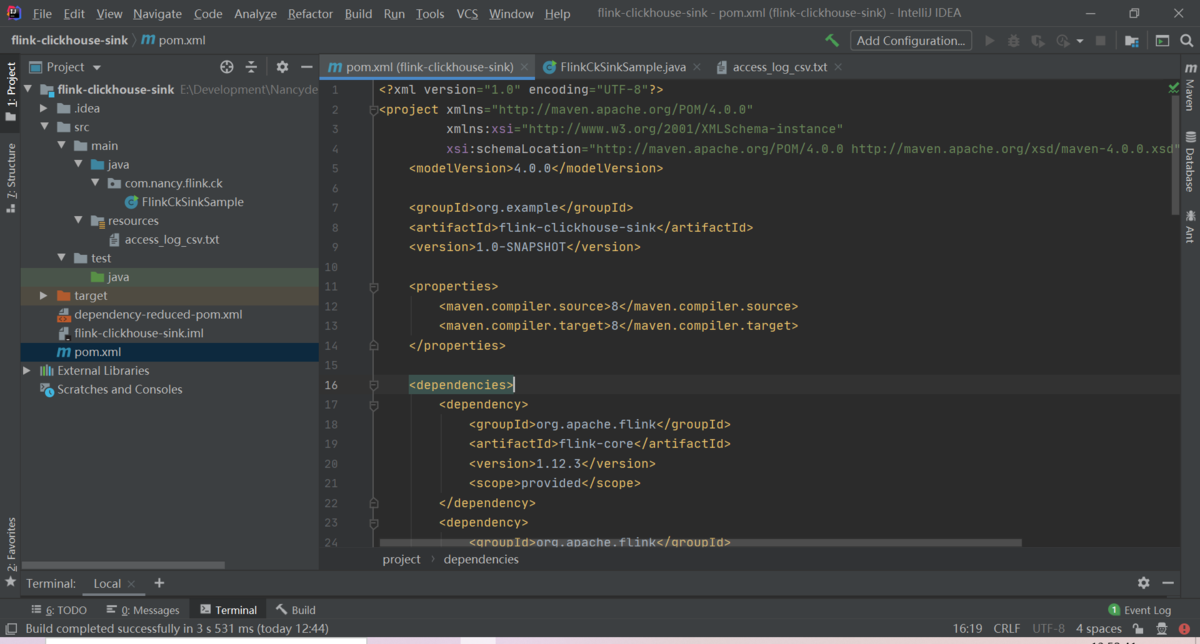This screenshot has width=1200, height=644.
Task: Click the Debug bug icon in toolbar
Action: pos(1014,41)
